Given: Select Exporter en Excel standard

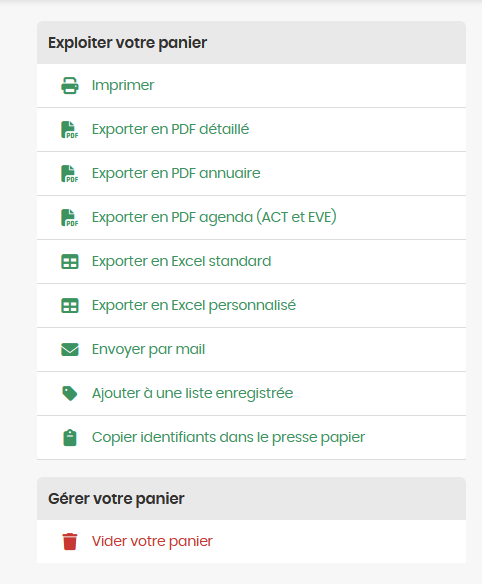Looking at the screenshot, I should click(181, 261).
